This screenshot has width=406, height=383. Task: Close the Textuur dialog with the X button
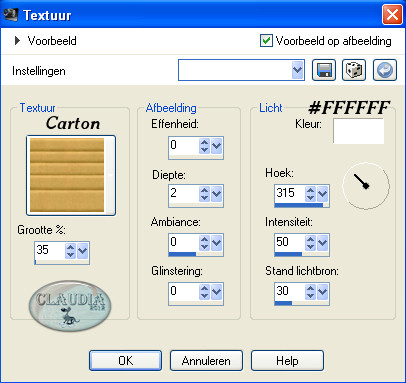tap(392, 15)
